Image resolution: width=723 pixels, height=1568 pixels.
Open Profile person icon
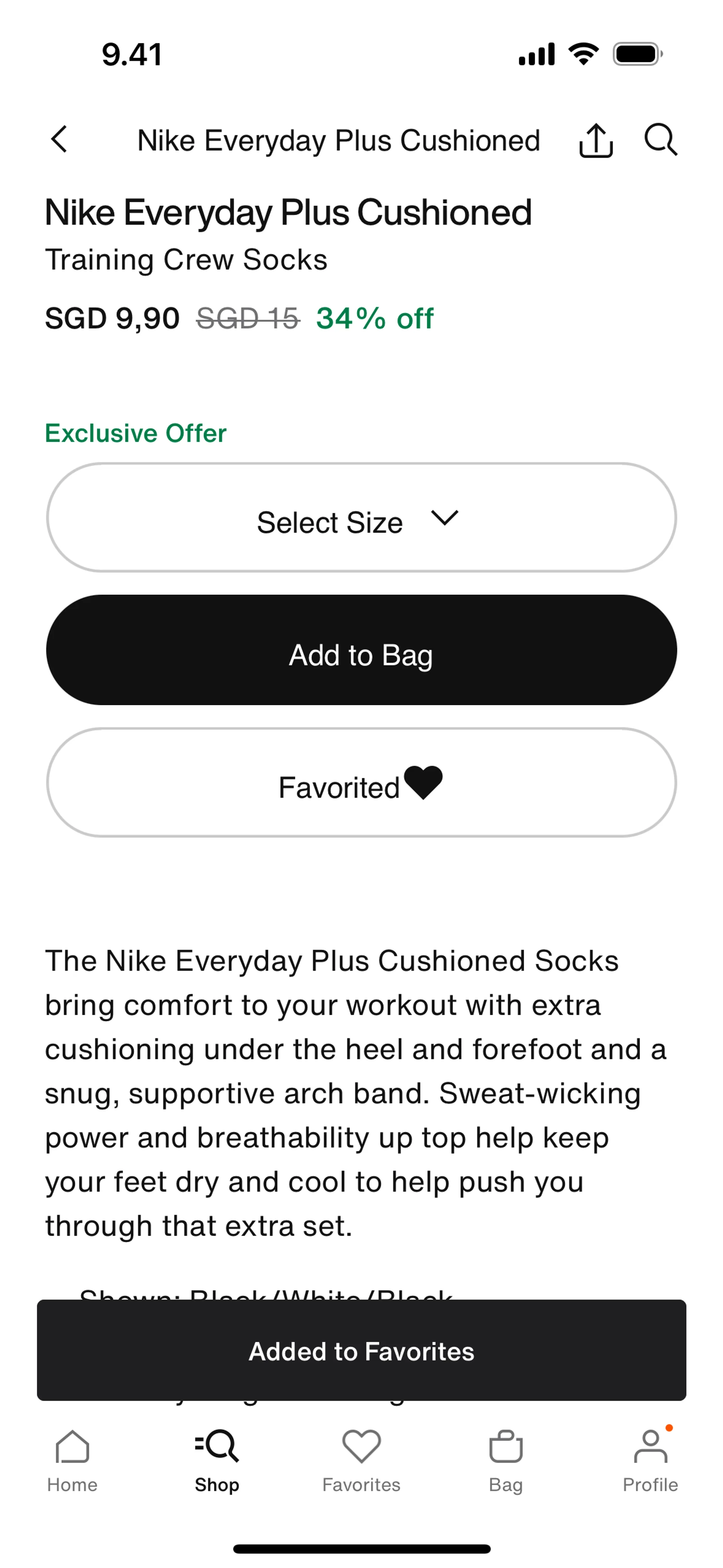pyautogui.click(x=651, y=1446)
